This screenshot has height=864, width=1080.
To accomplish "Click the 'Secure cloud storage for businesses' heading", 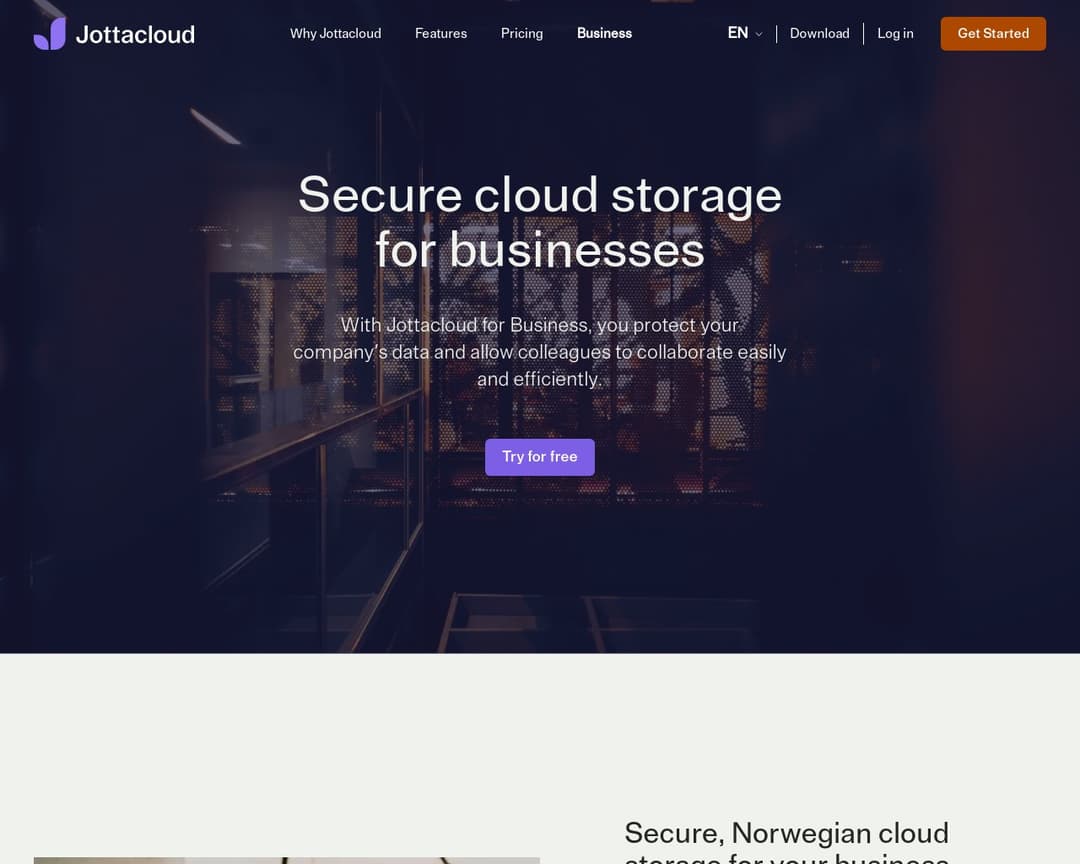I will 540,222.
